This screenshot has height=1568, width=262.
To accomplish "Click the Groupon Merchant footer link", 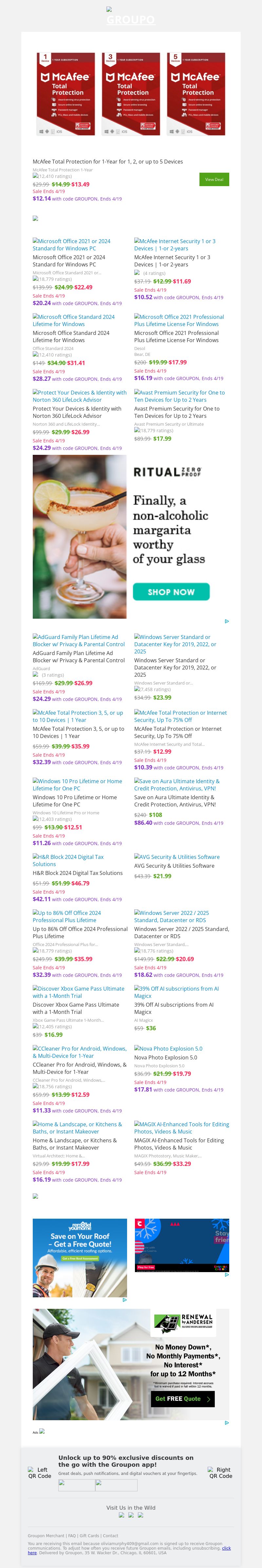I will pos(46,1536).
